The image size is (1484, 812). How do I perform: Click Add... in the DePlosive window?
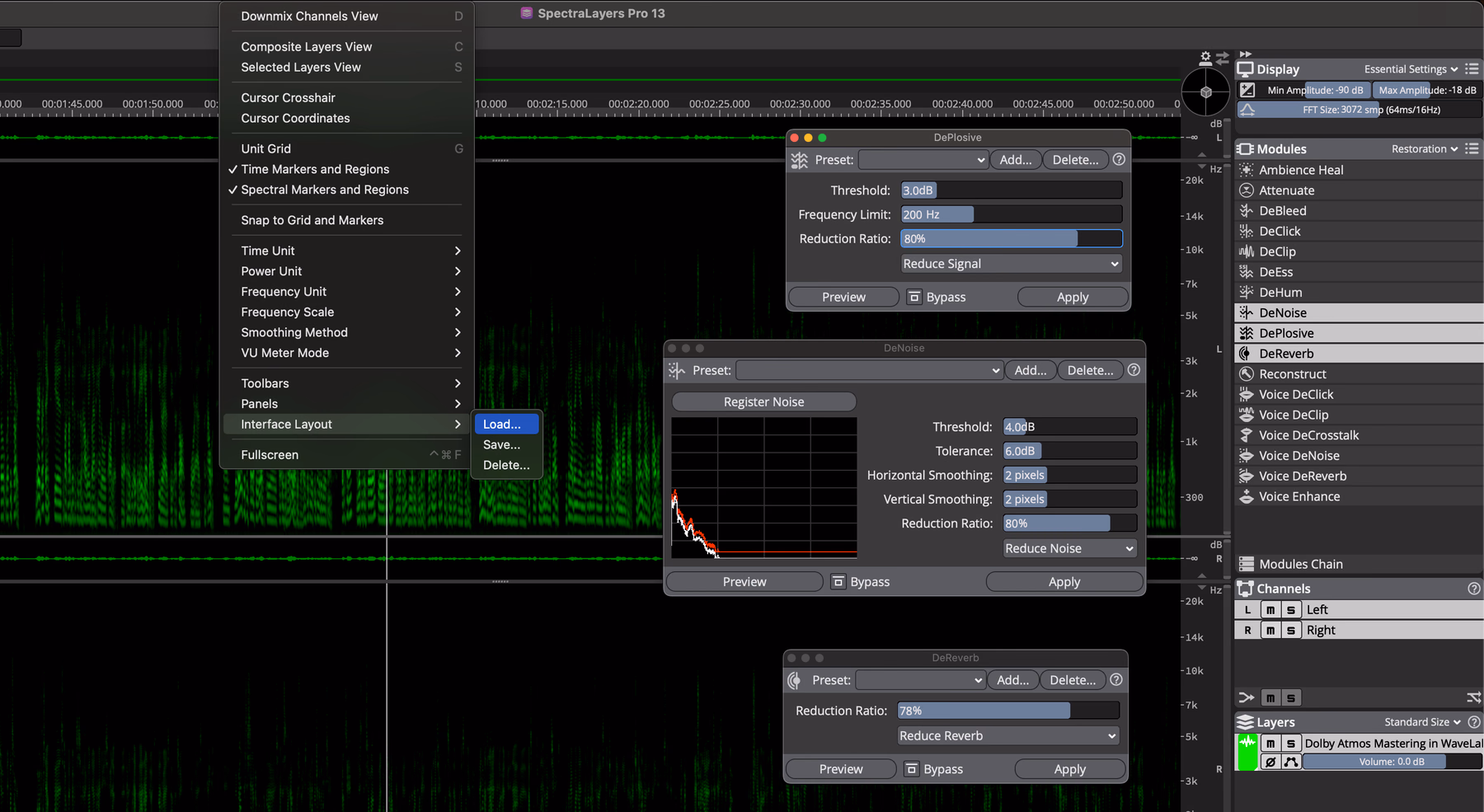(x=1016, y=160)
